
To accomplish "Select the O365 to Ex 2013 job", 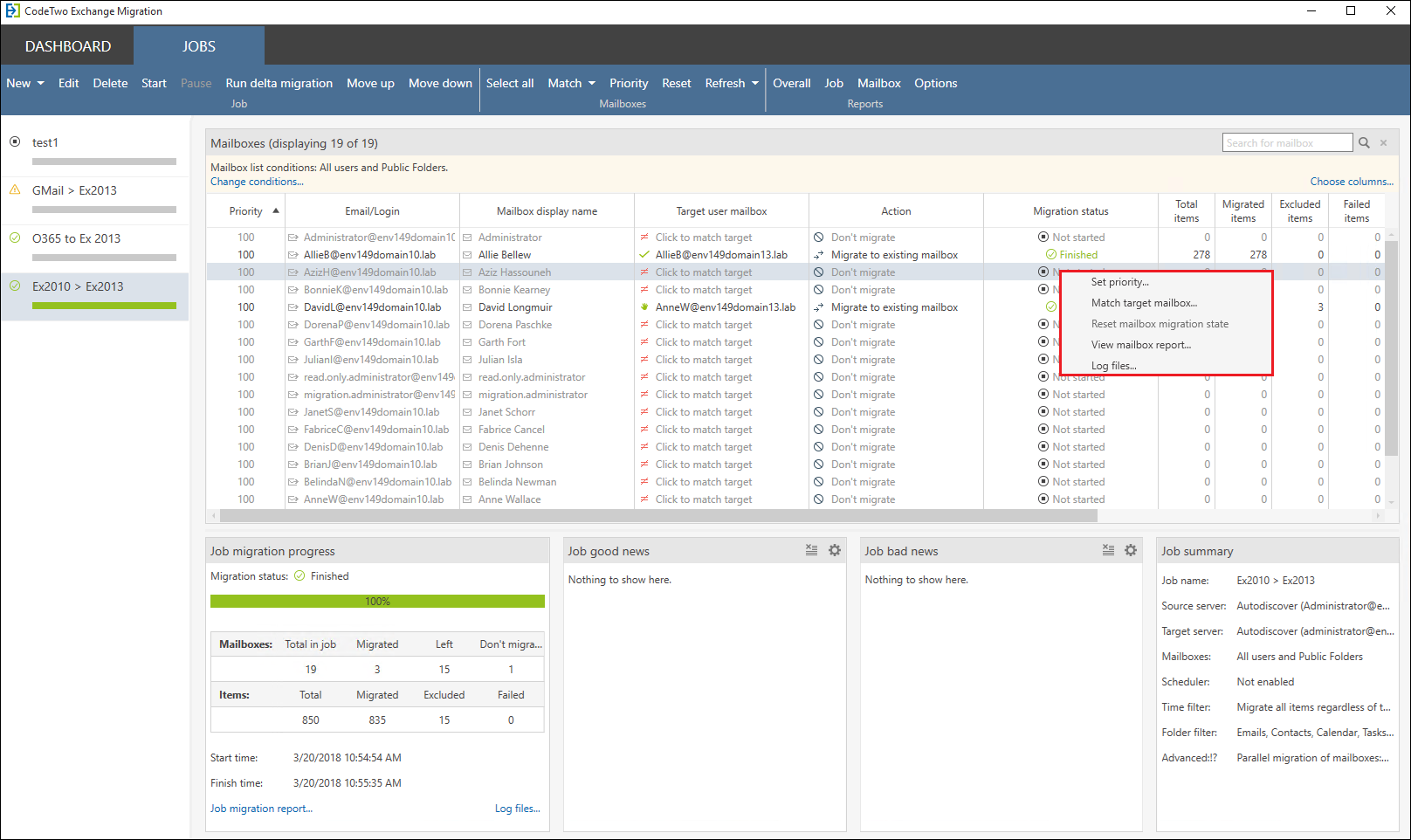I will tap(94, 249).
